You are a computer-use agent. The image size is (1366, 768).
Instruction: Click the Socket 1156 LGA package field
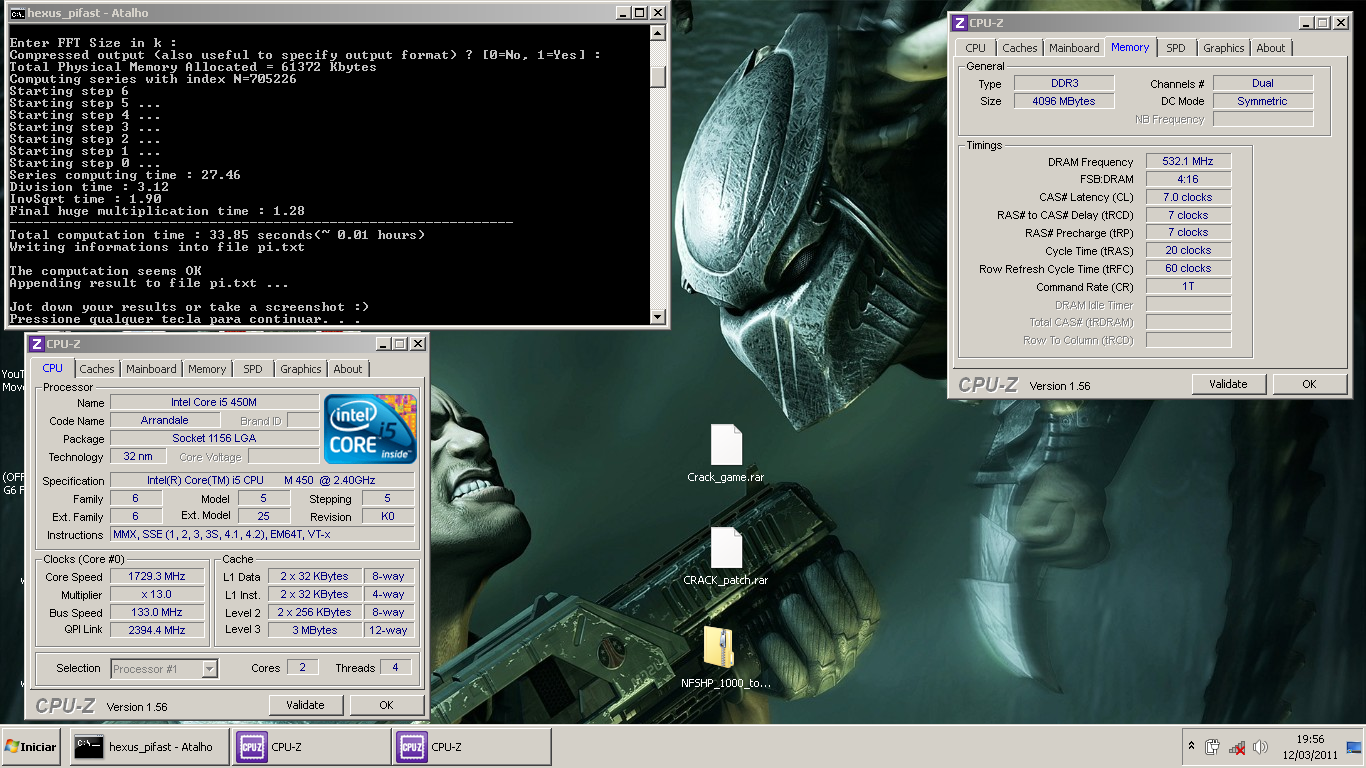coord(214,438)
